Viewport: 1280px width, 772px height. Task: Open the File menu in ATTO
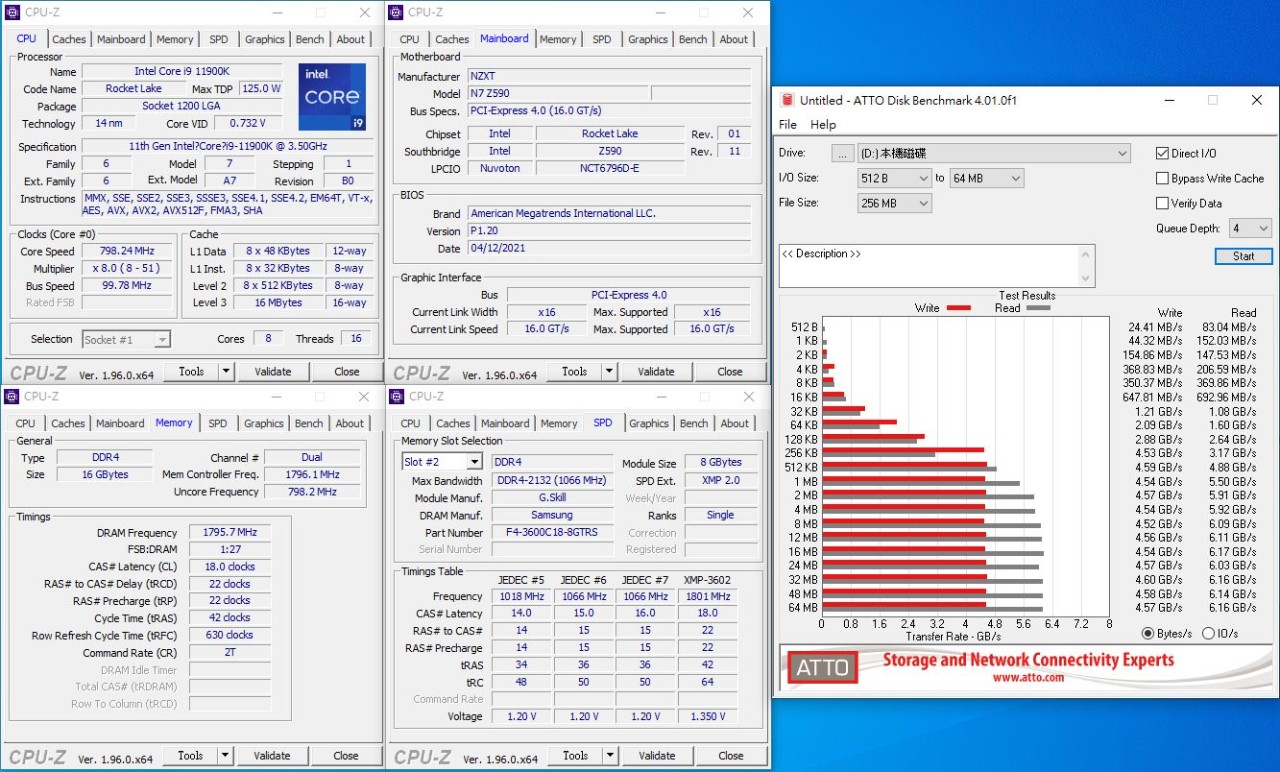(788, 125)
